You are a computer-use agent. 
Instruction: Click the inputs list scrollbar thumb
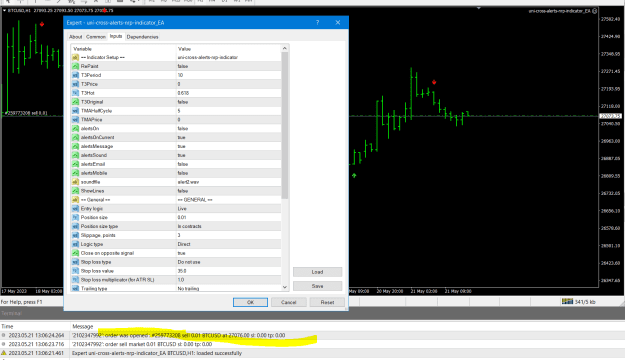click(285, 126)
